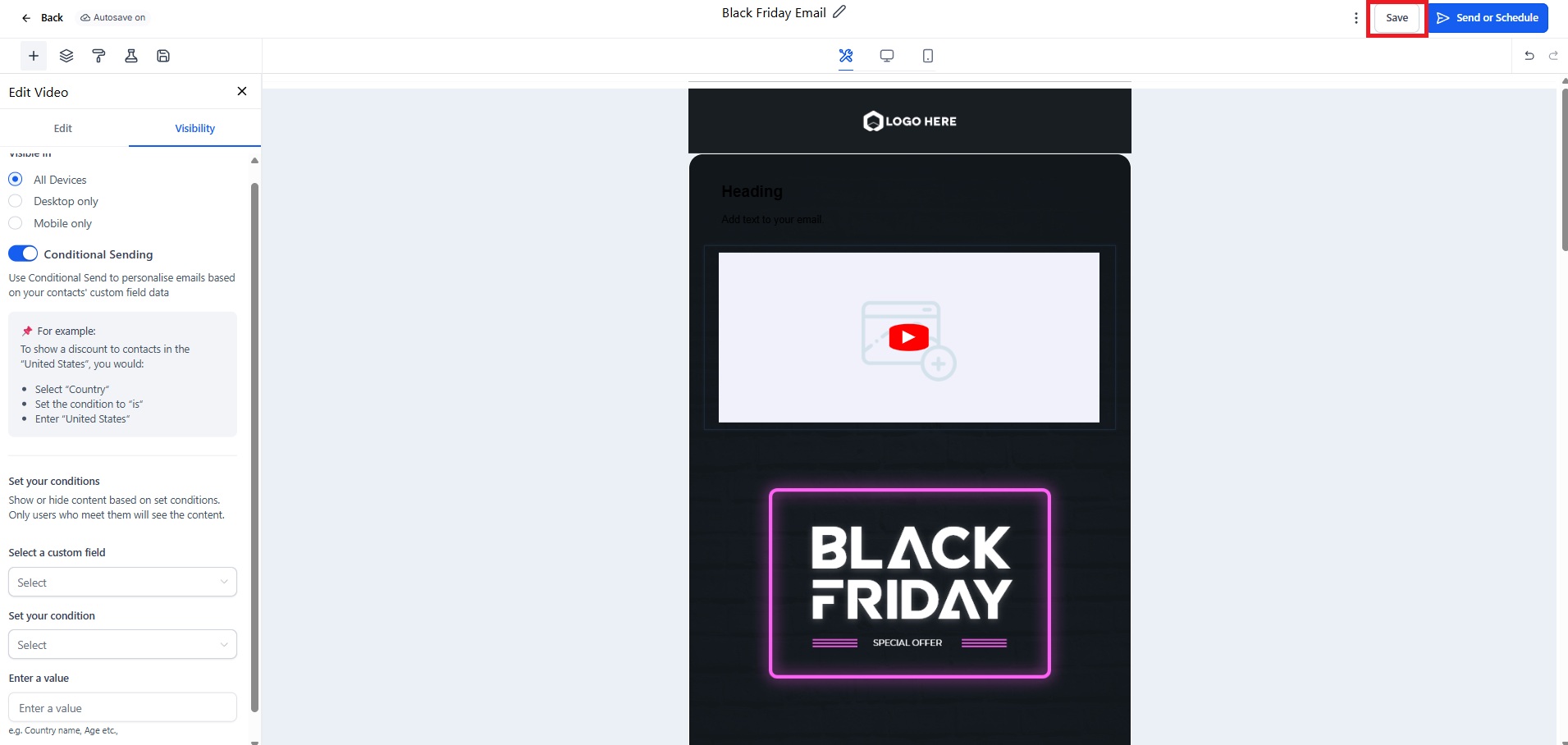Undo the last change
Screen dimensions: 1568x745
pyautogui.click(x=1529, y=56)
